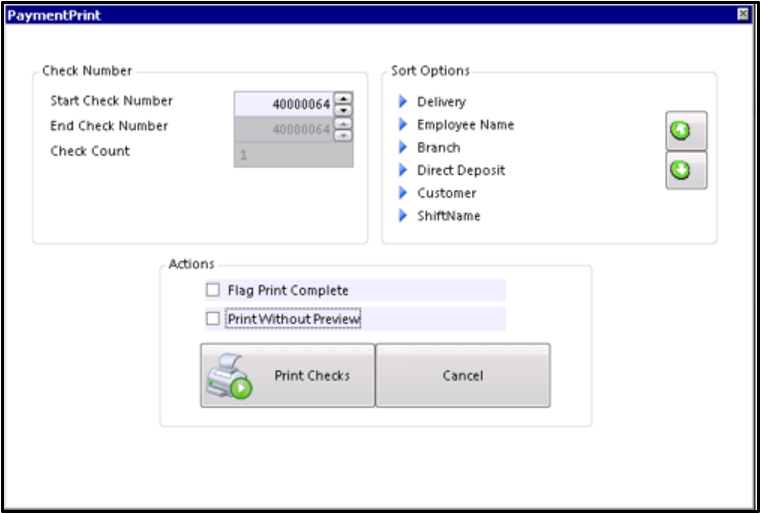The height and width of the screenshot is (514, 760).
Task: Enable the Flag Print Complete checkbox
Action: (x=213, y=290)
